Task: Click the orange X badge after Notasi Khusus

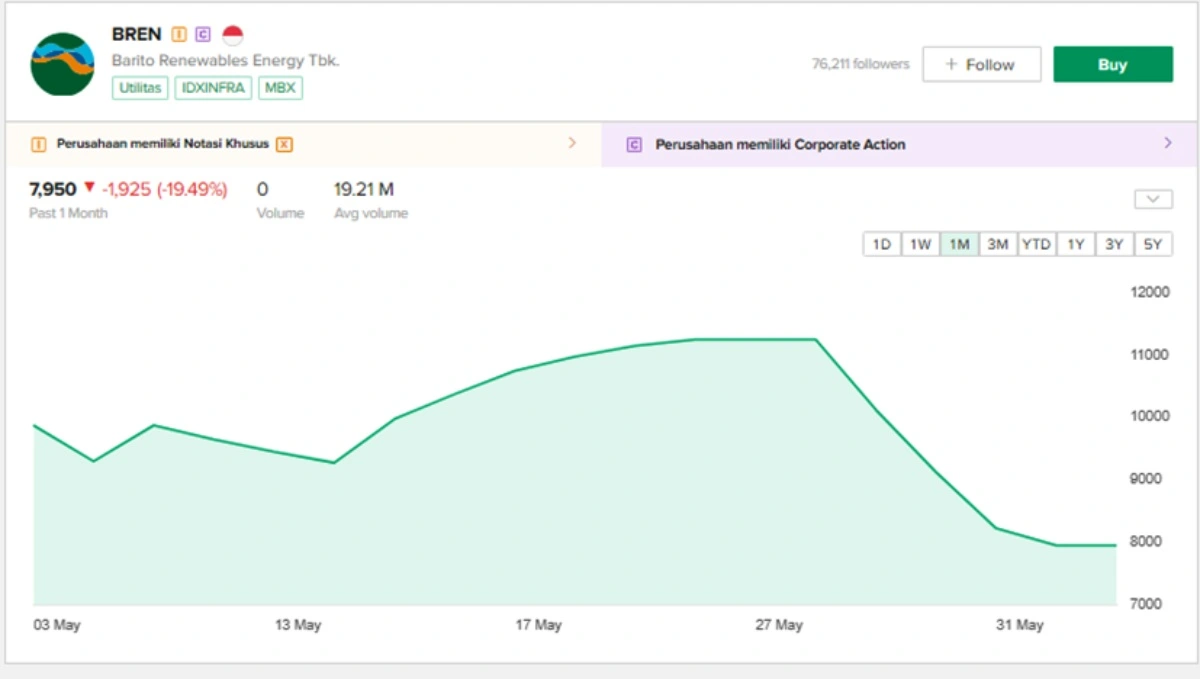Action: click(284, 144)
